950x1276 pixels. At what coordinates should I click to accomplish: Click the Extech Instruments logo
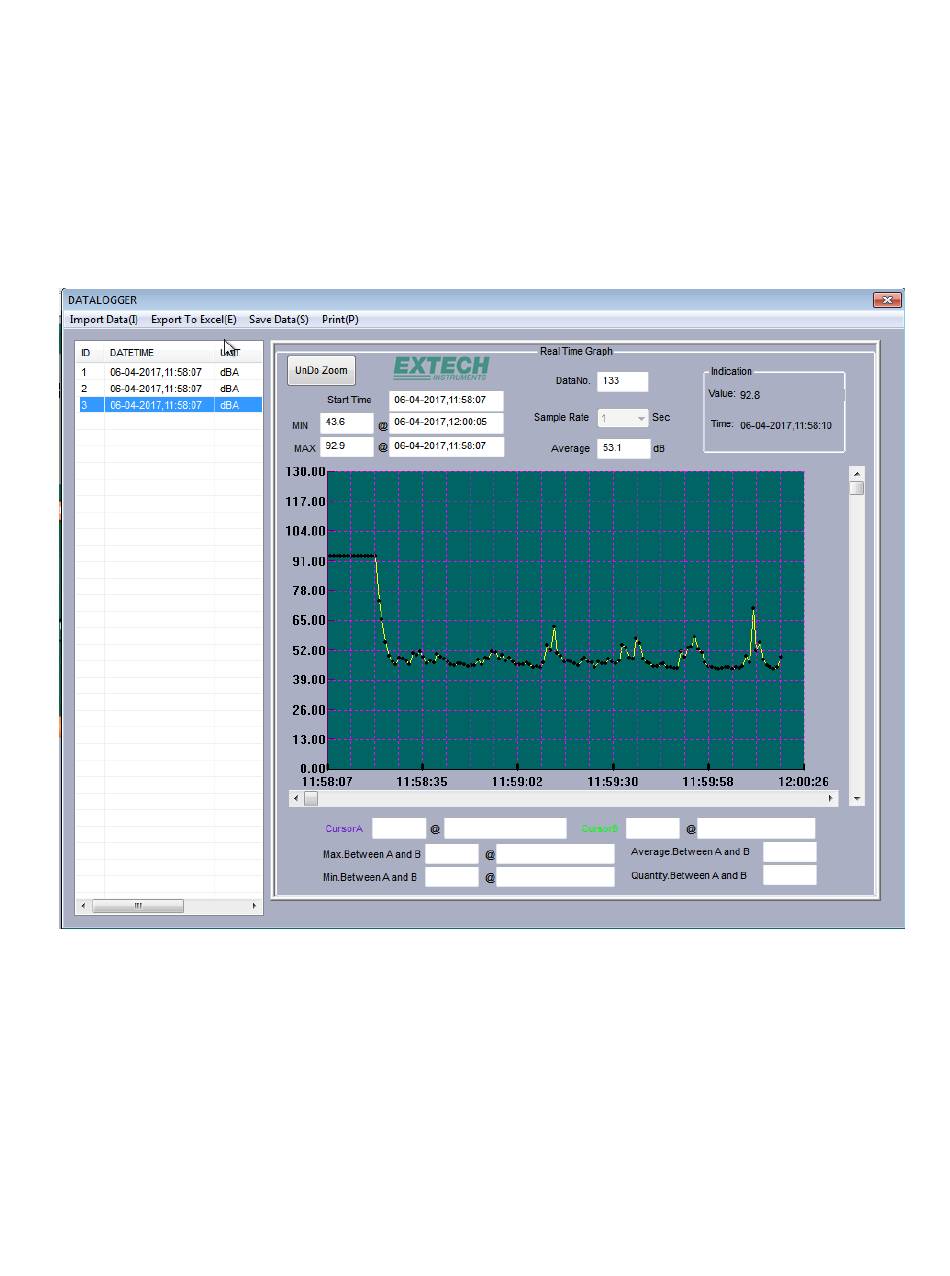(x=441, y=368)
